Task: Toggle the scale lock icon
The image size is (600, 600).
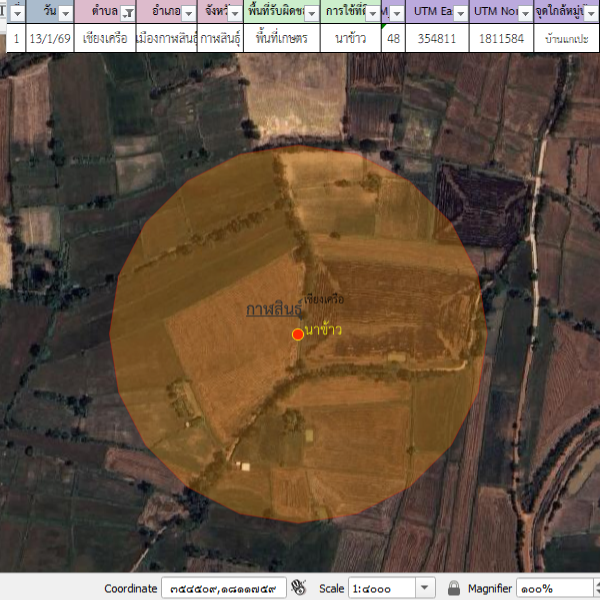Action: tap(454, 588)
